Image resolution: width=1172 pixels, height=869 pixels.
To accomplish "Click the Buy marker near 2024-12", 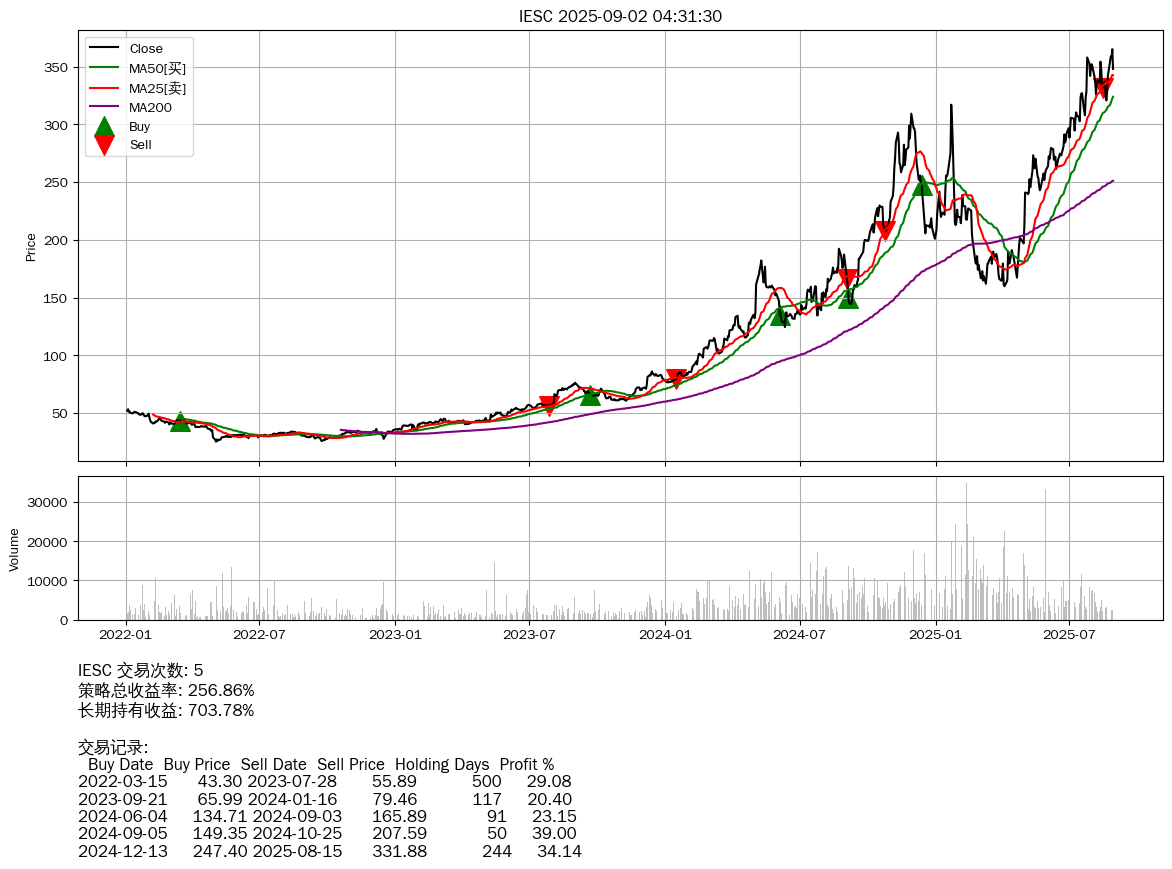I will [x=922, y=186].
